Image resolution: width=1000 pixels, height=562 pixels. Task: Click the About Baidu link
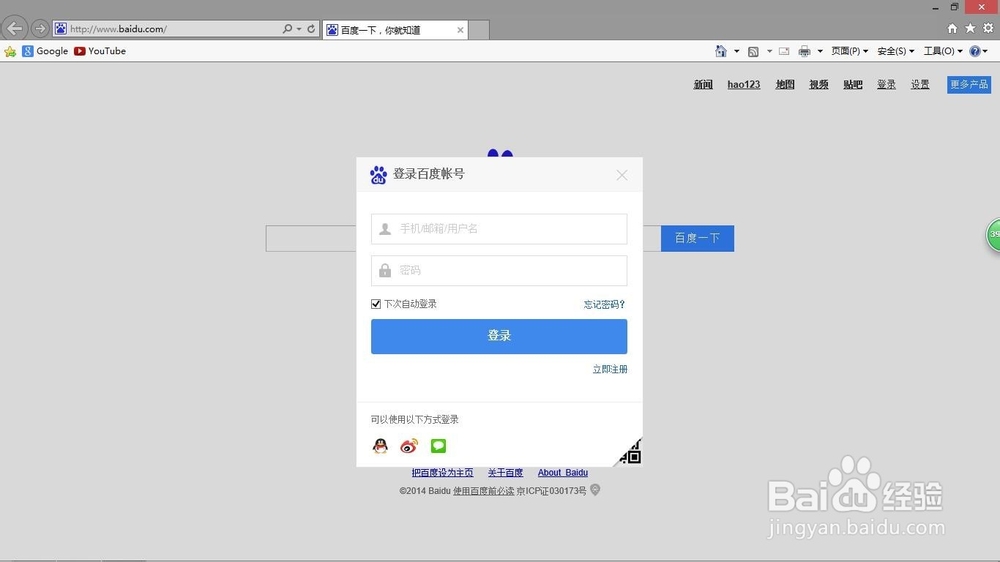(562, 473)
